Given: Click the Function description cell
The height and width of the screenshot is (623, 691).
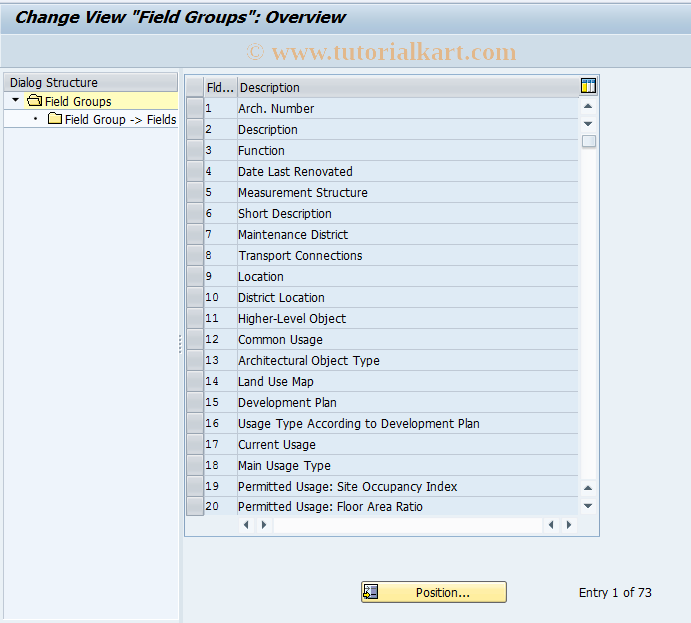Looking at the screenshot, I should point(408,150).
